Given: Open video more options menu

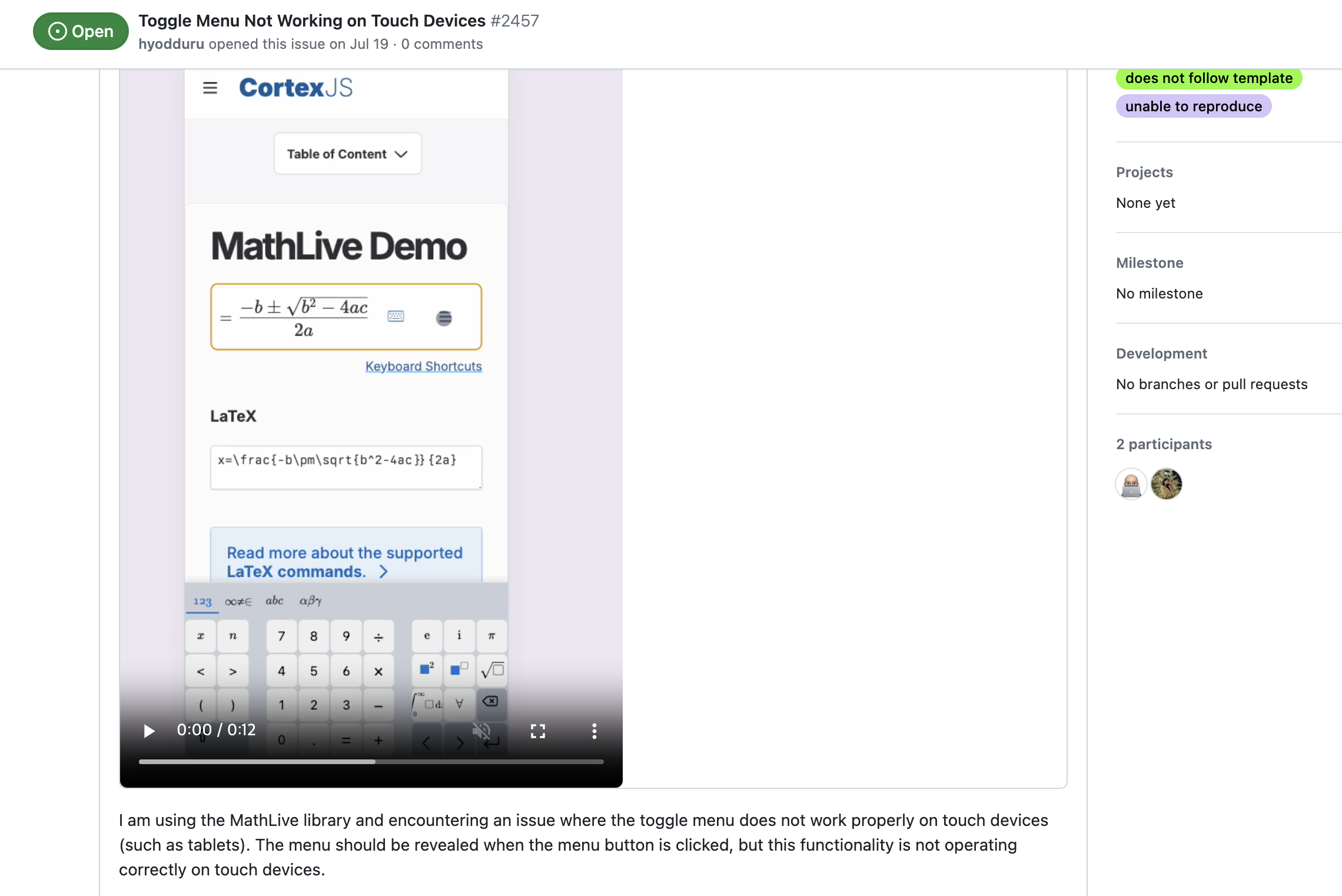Looking at the screenshot, I should [x=594, y=731].
